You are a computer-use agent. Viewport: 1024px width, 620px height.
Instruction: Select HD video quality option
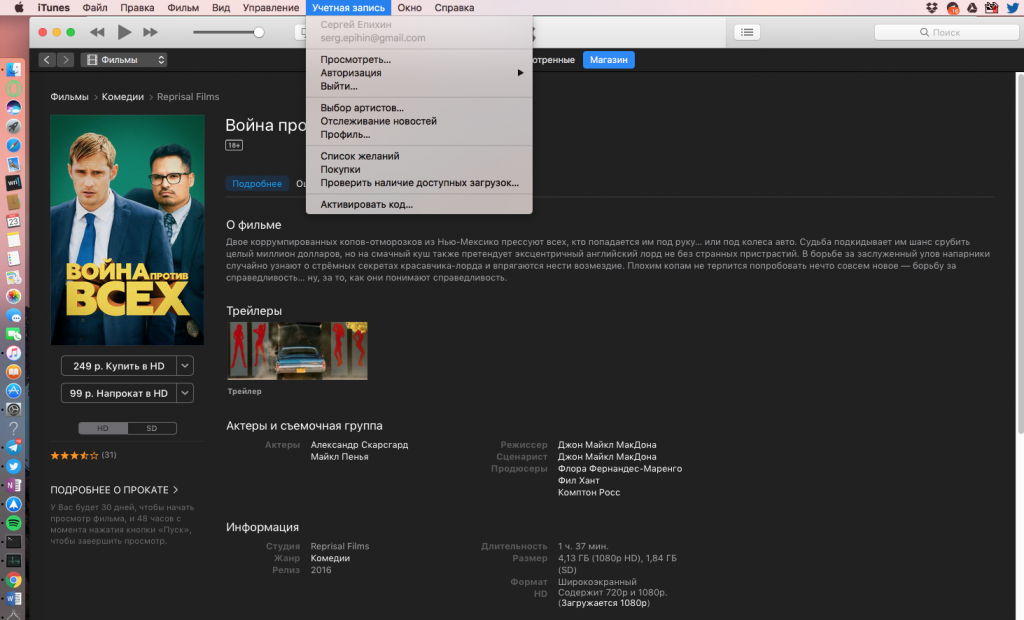pos(103,428)
